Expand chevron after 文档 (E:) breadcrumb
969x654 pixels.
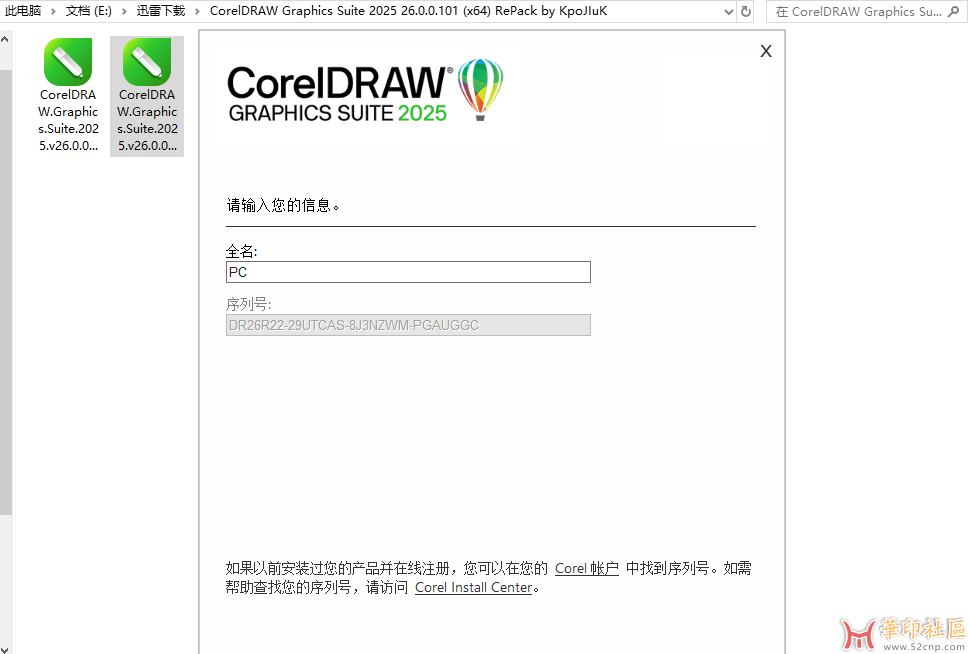124,11
